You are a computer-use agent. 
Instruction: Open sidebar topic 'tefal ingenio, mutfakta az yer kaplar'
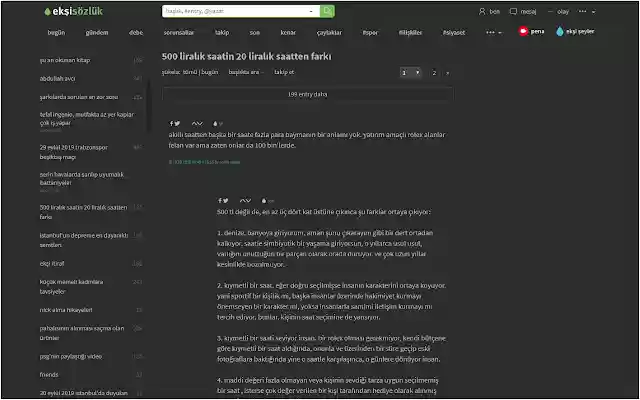pos(87,119)
